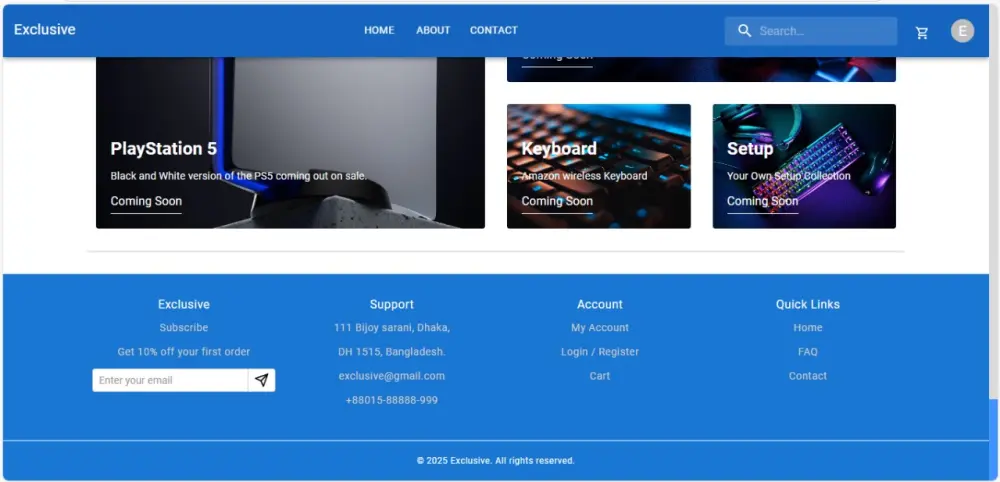Open My Account footer link

tap(599, 328)
